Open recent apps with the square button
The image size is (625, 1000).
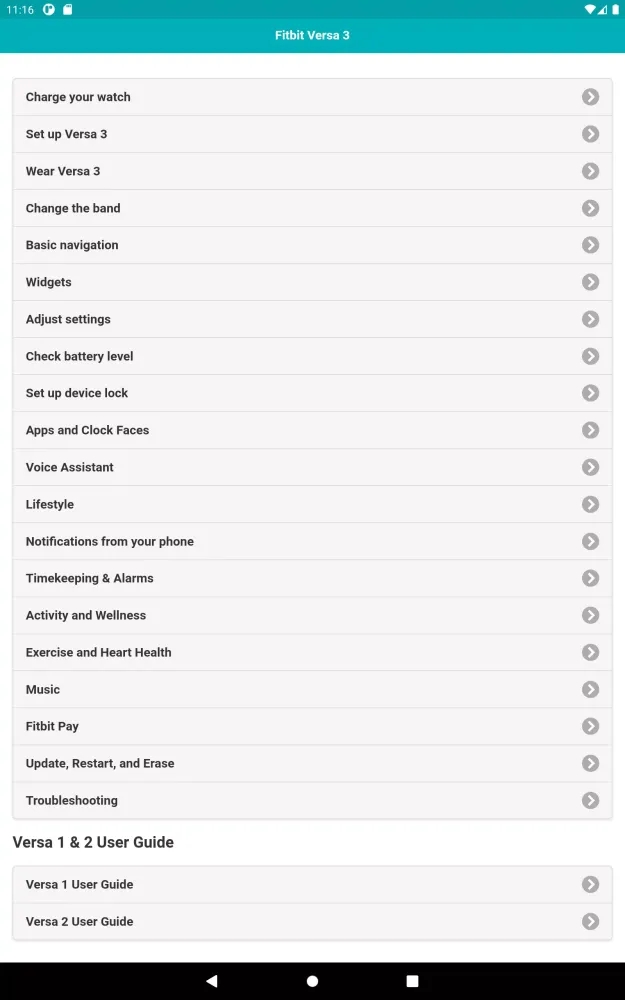(412, 981)
